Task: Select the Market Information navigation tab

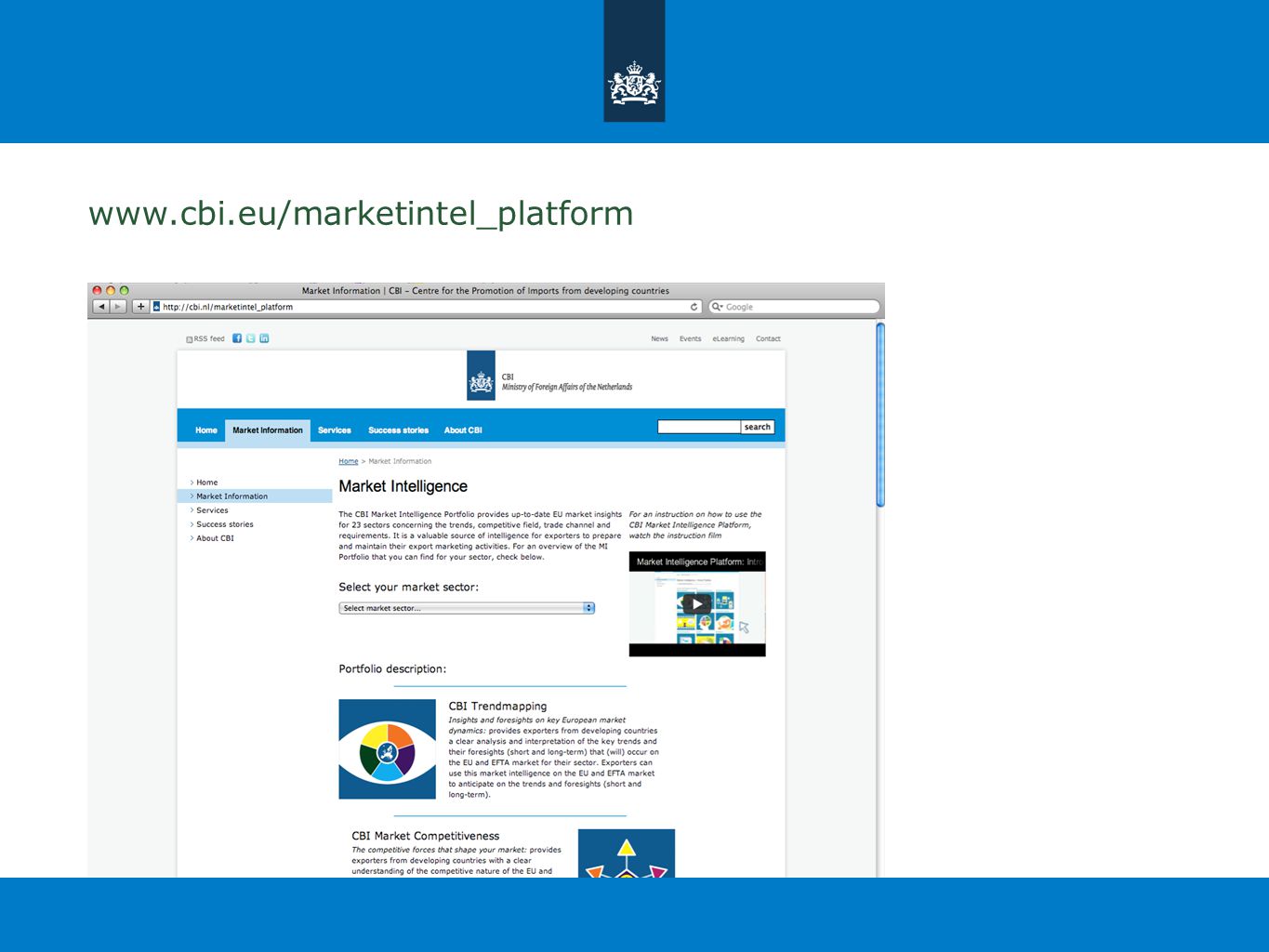Action: pos(268,430)
